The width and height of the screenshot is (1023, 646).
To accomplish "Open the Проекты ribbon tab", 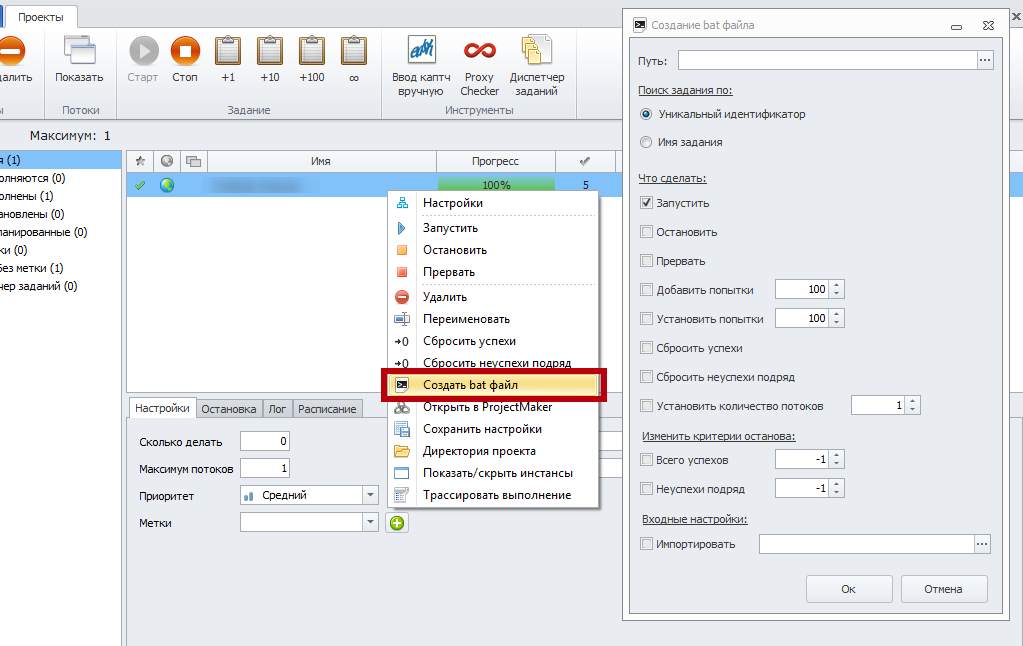I will coord(40,17).
